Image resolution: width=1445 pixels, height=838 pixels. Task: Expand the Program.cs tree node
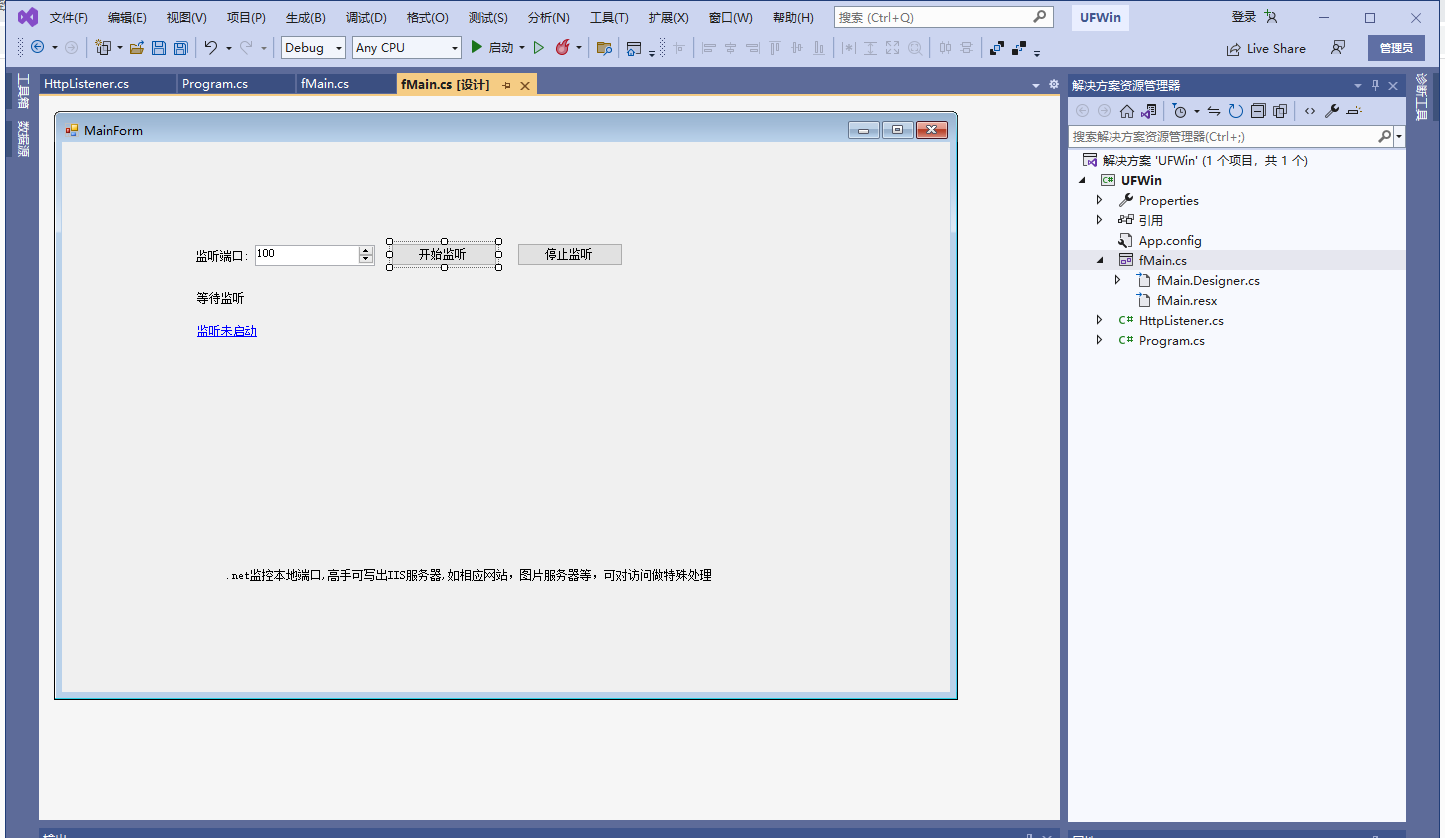click(1100, 340)
